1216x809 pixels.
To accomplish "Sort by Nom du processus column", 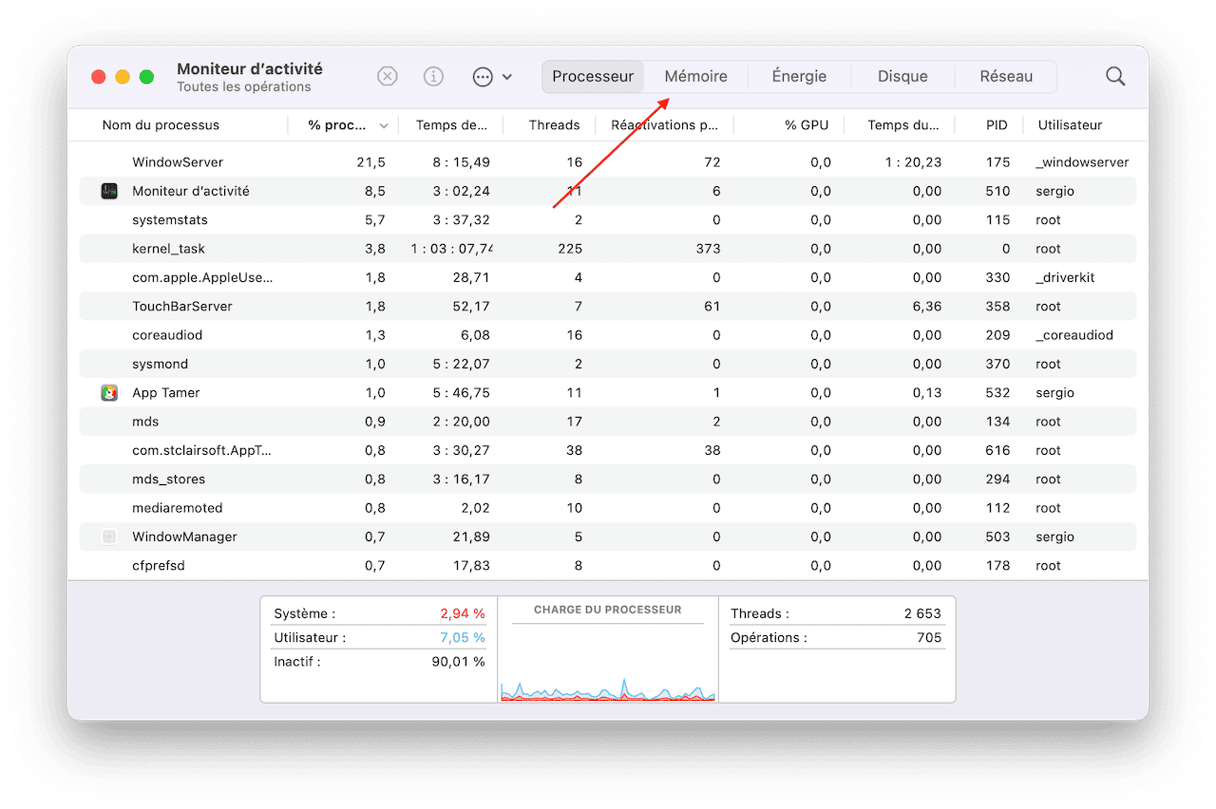I will click(161, 125).
